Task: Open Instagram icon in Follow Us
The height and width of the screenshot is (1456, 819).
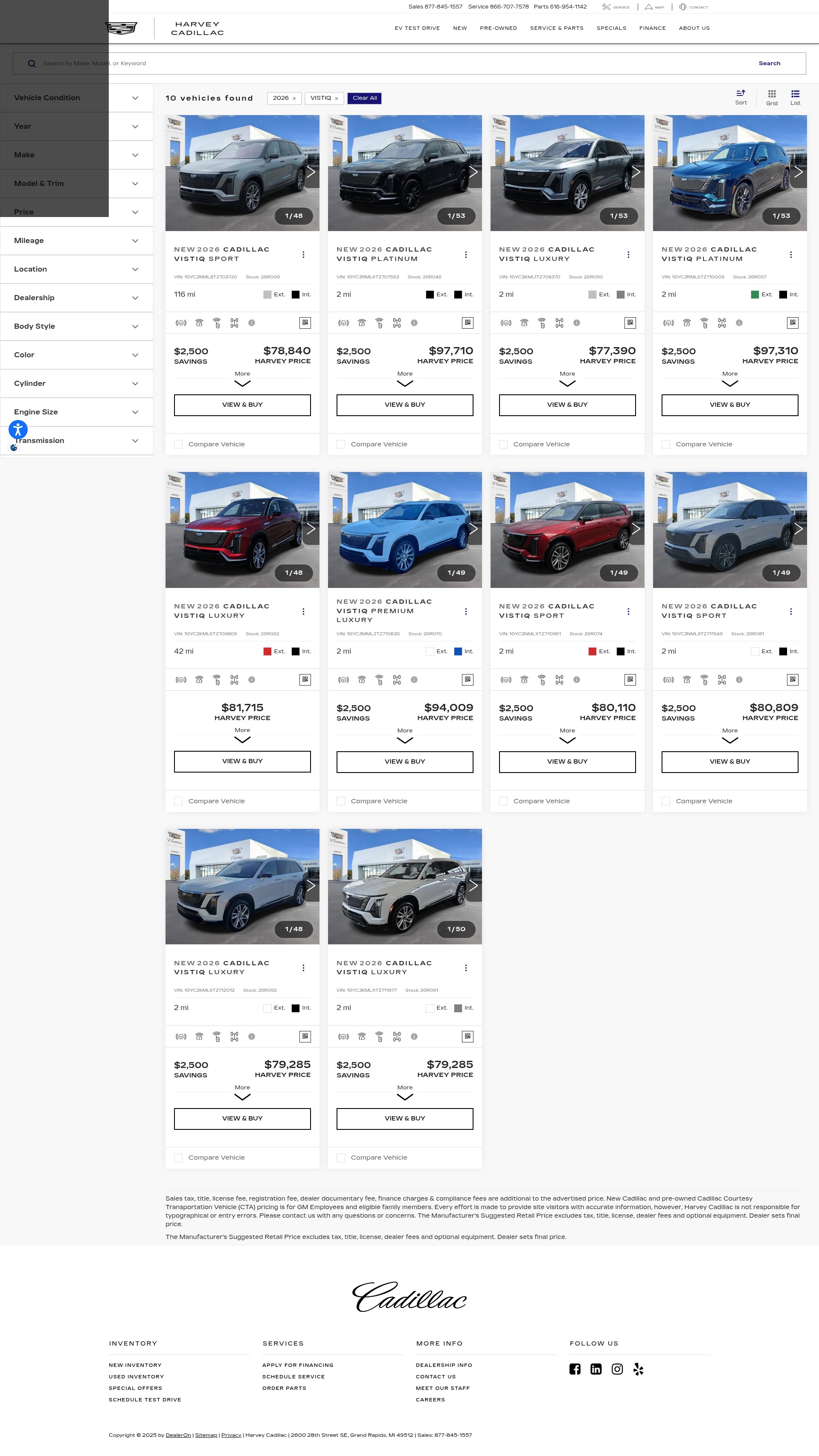Action: [617, 1369]
